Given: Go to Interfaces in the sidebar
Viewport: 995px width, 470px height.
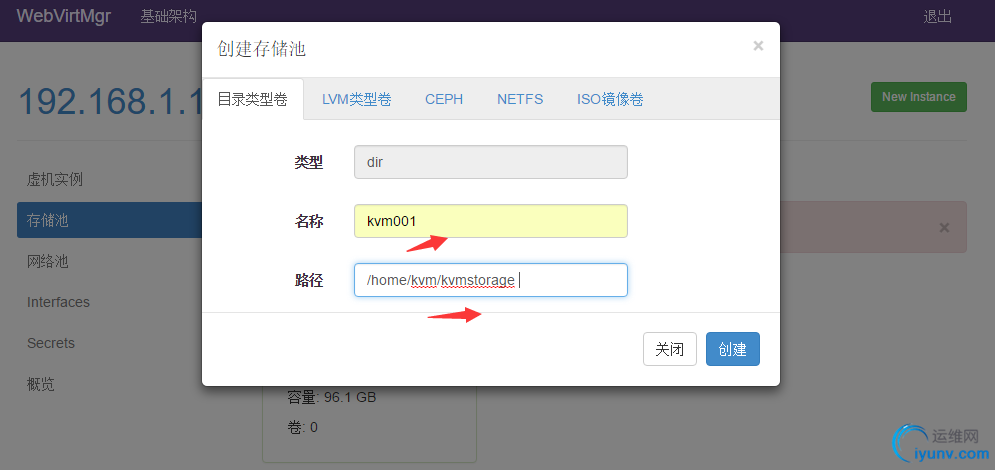Looking at the screenshot, I should point(58,302).
